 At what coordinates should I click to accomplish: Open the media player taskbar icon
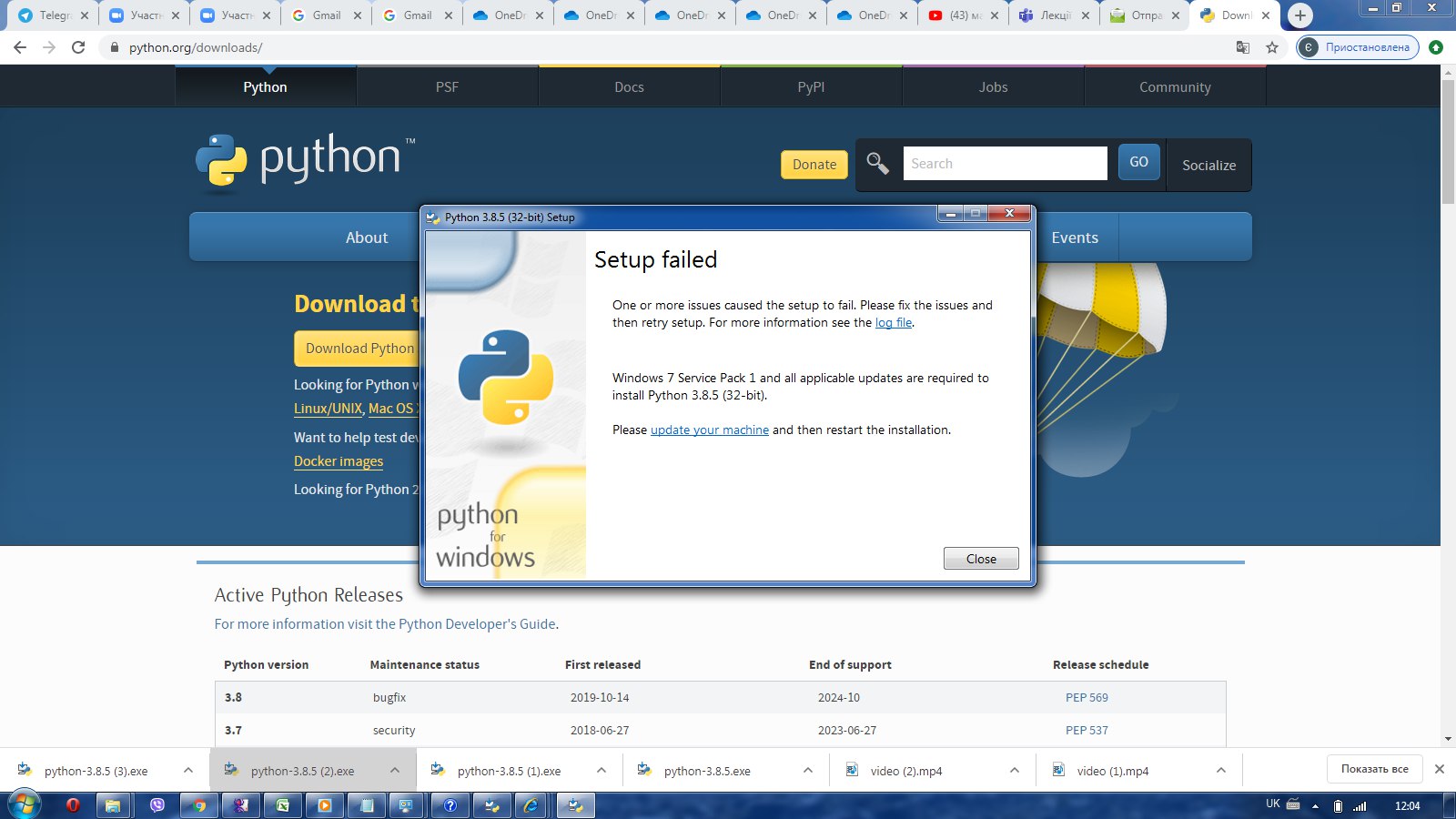(325, 805)
